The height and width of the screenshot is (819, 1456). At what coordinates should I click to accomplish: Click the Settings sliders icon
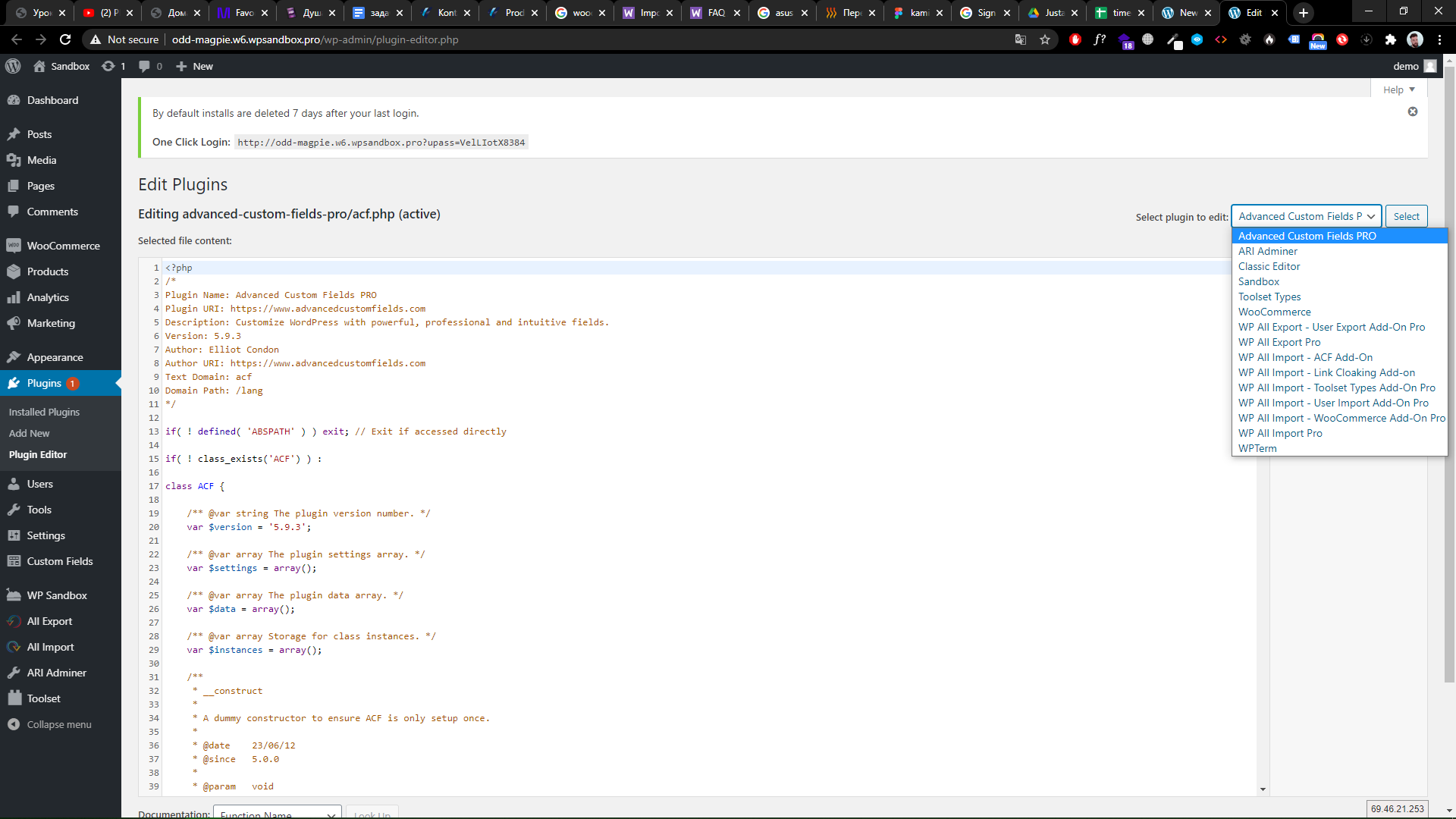coord(14,535)
